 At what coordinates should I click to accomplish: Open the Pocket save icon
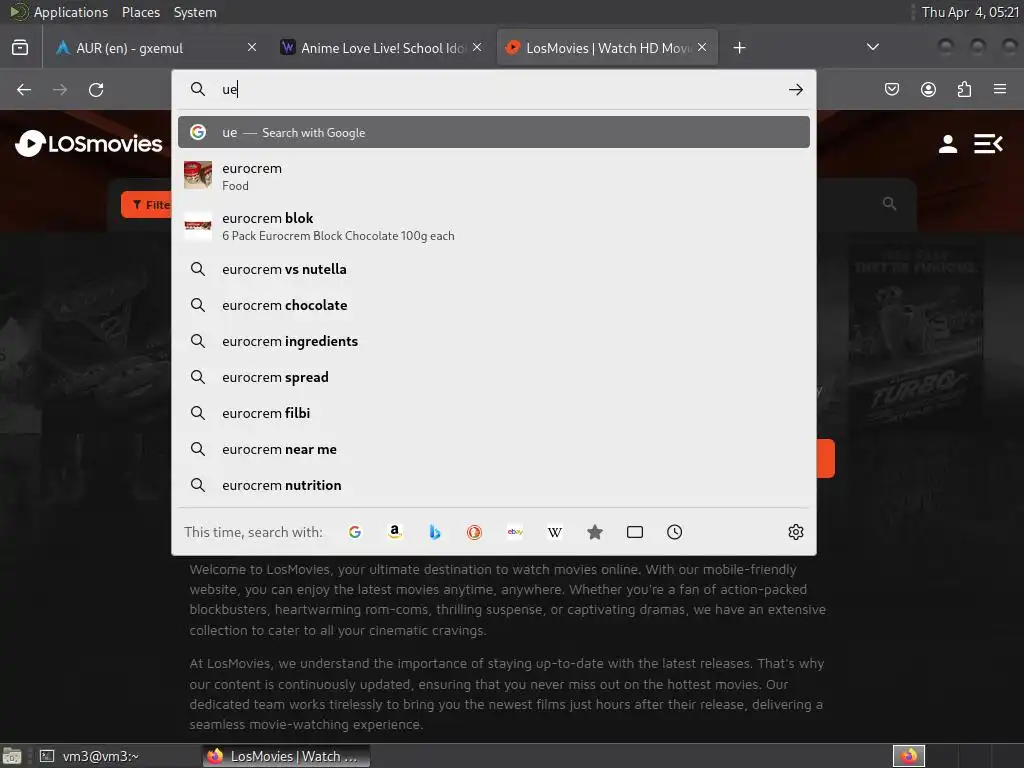(x=891, y=89)
